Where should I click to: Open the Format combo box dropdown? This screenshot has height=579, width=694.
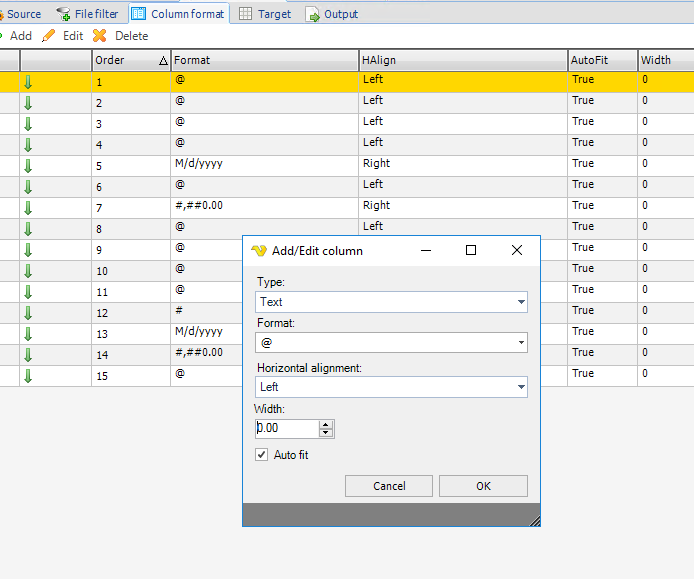coord(521,343)
